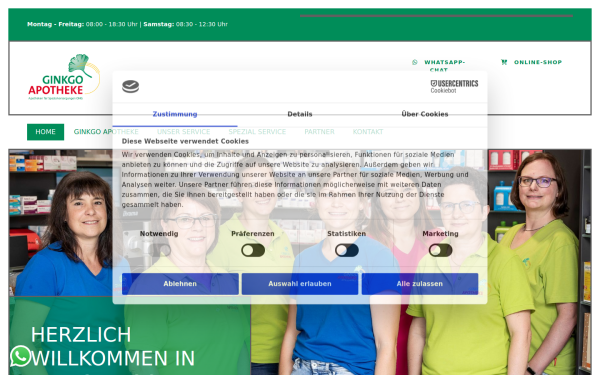Click the Ginkgo Apotheke logo
This screenshot has width=600, height=375.
click(64, 77)
